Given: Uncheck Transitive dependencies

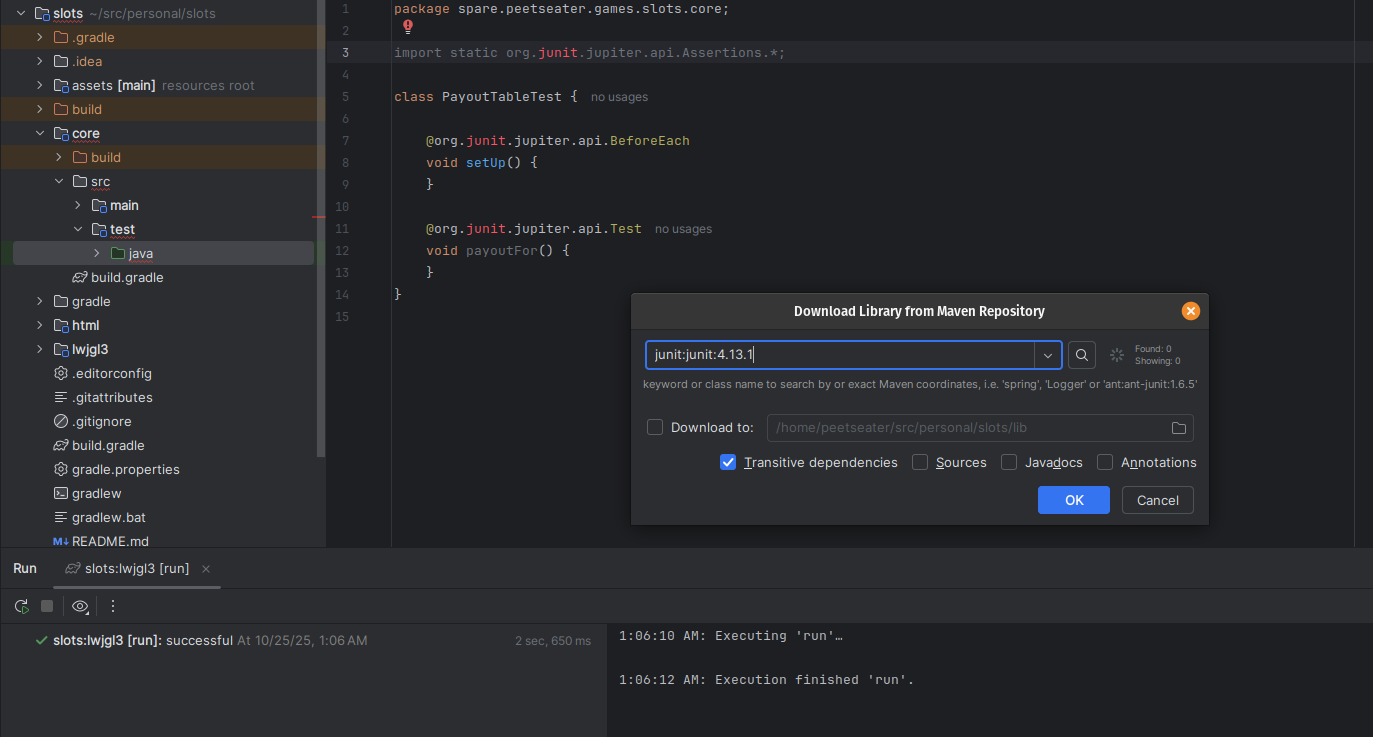Looking at the screenshot, I should (x=728, y=462).
